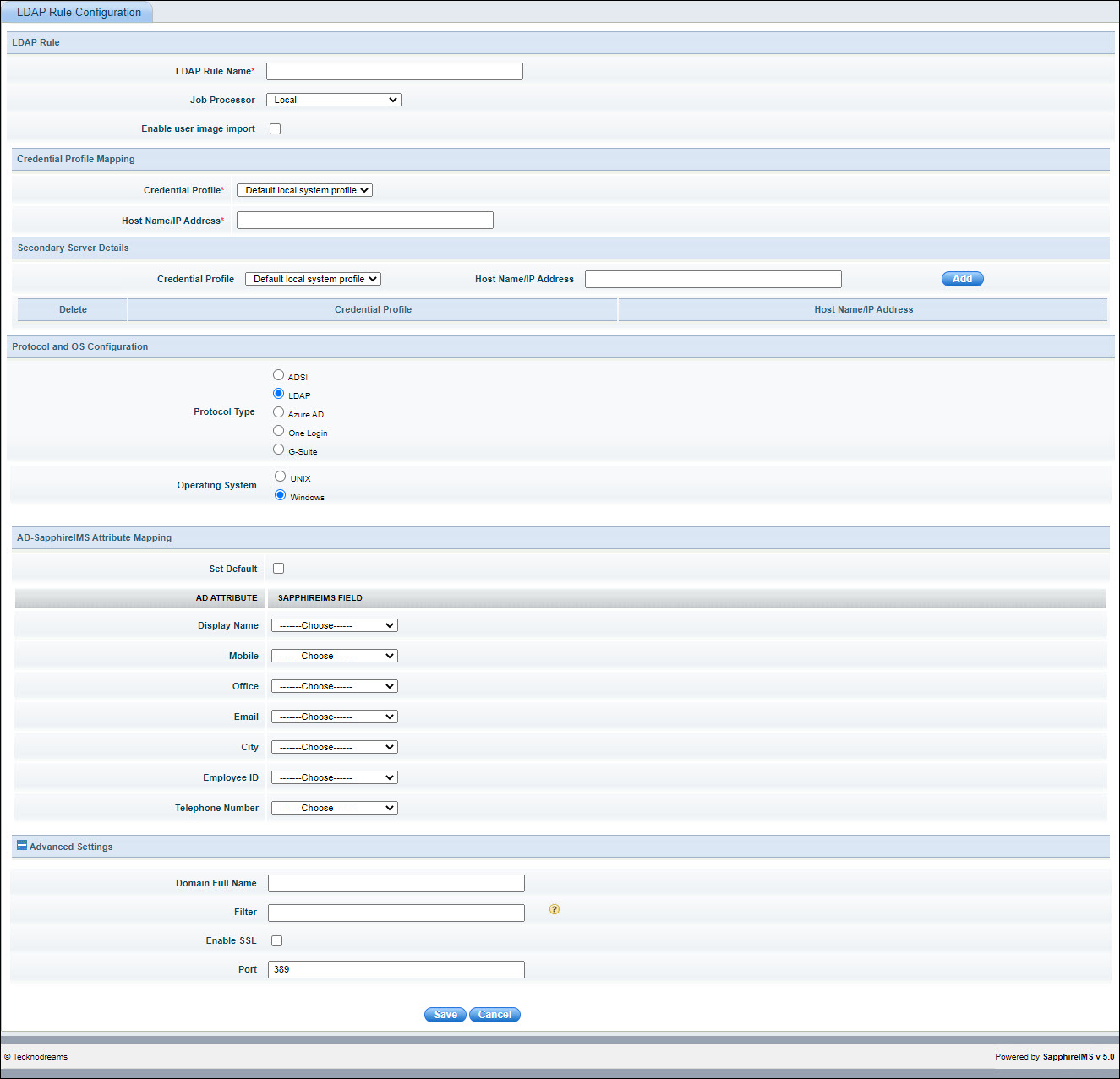
Task: Click the Domain Full Name field
Action: (x=396, y=883)
